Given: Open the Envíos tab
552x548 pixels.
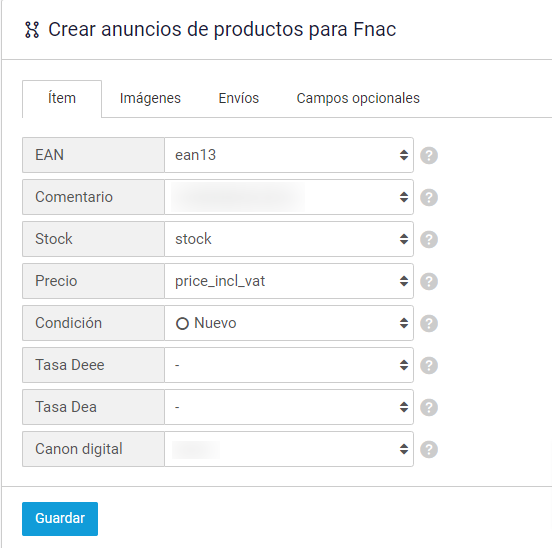Looking at the screenshot, I should point(239,98).
